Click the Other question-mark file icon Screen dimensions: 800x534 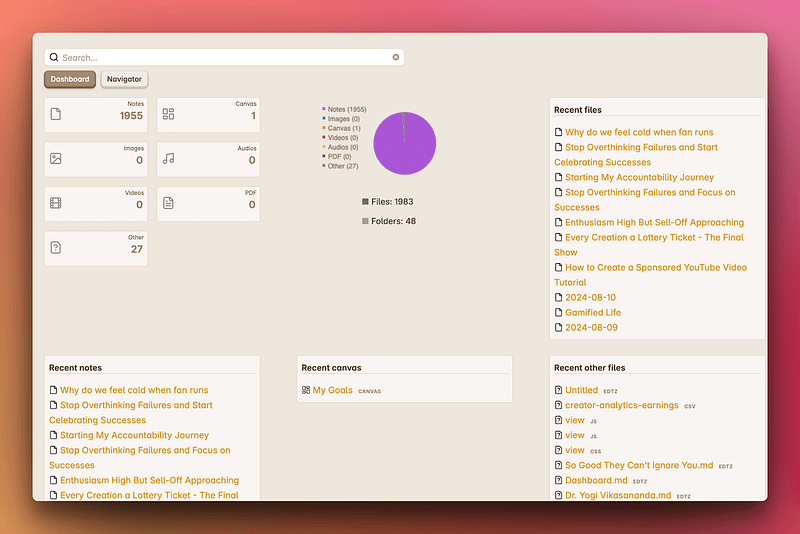[x=56, y=248]
